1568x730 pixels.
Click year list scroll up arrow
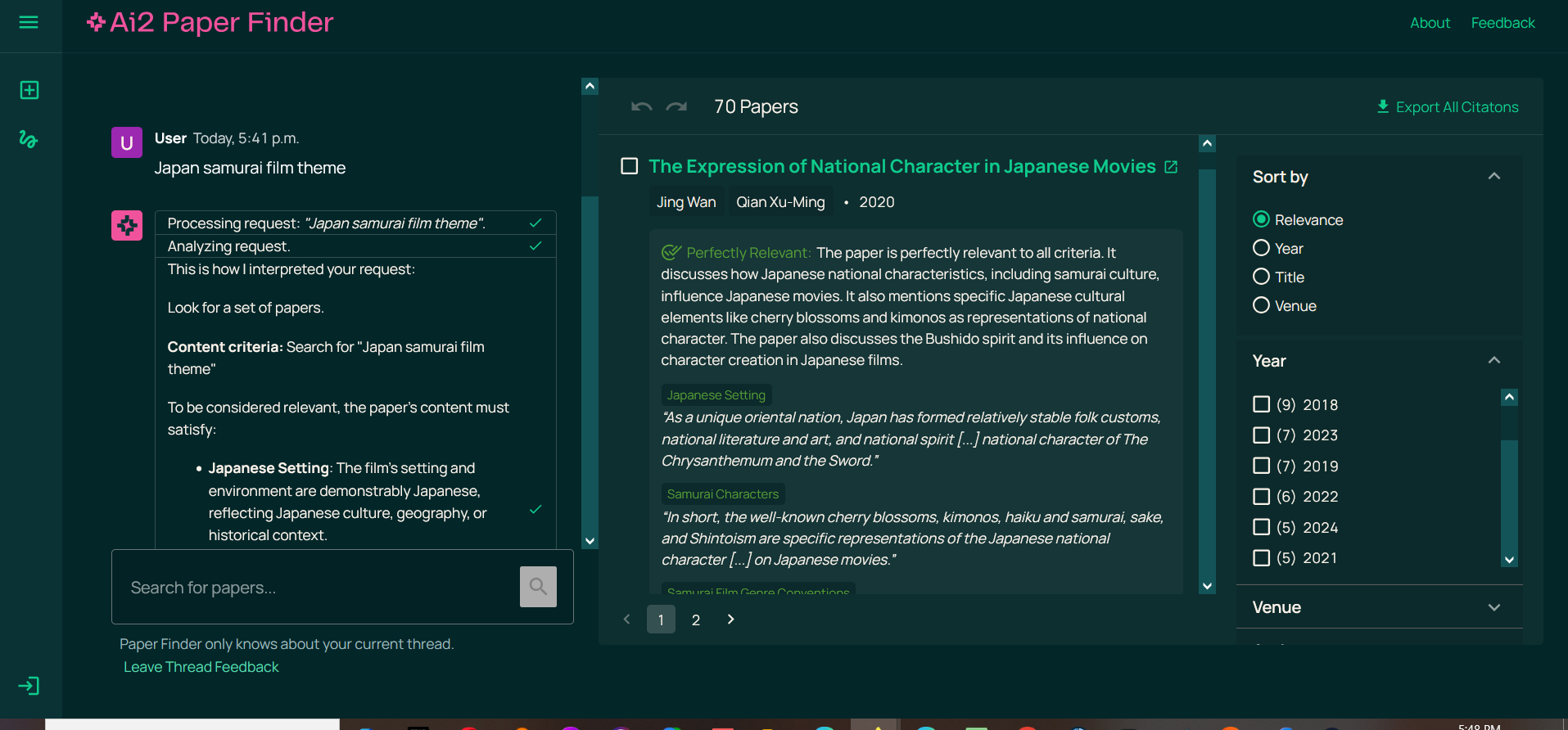(1509, 397)
